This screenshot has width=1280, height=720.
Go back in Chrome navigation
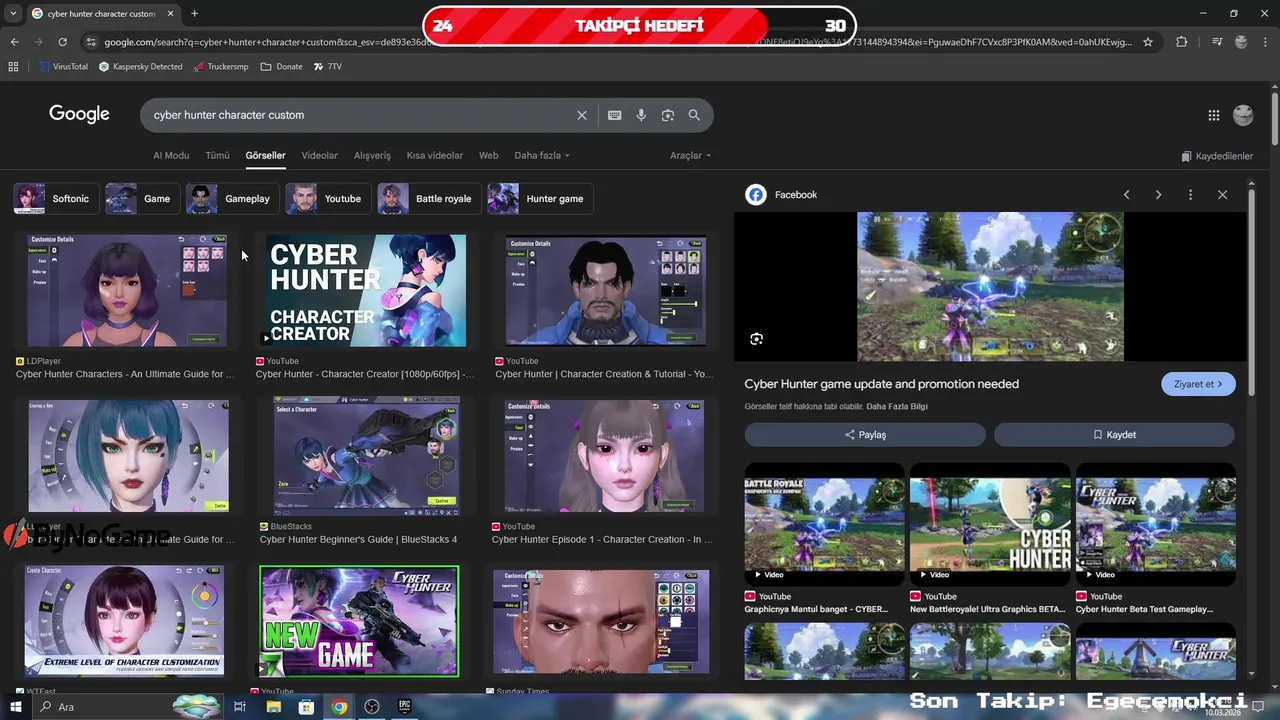[x=14, y=42]
